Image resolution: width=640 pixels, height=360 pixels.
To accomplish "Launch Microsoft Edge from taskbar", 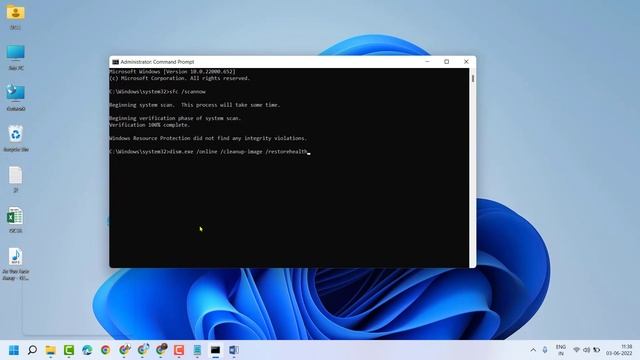I will 87,350.
